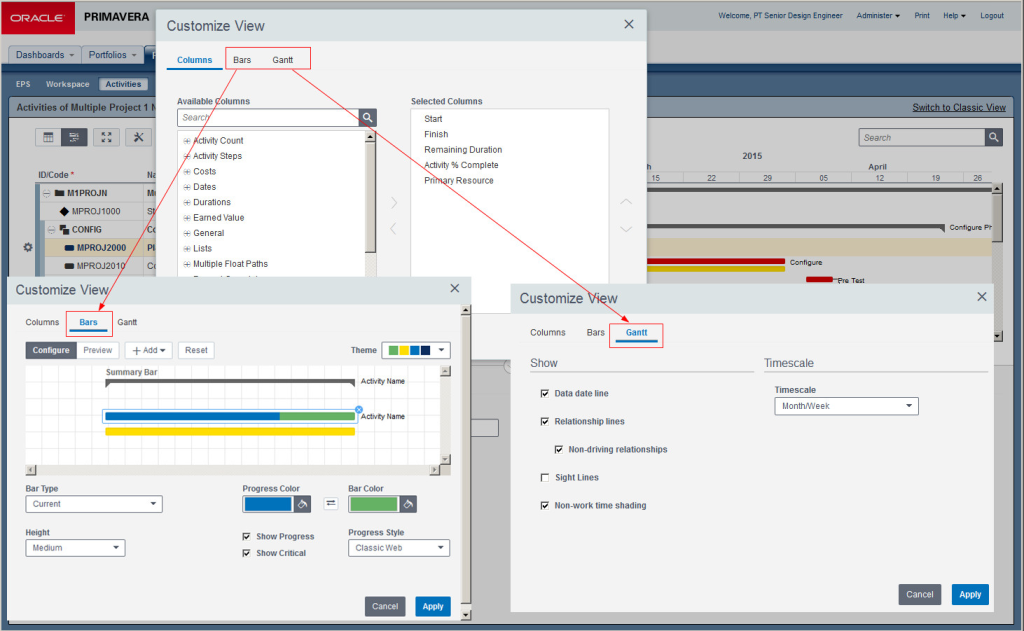Select the table view toolbar icon
1024x631 pixels.
click(x=48, y=137)
